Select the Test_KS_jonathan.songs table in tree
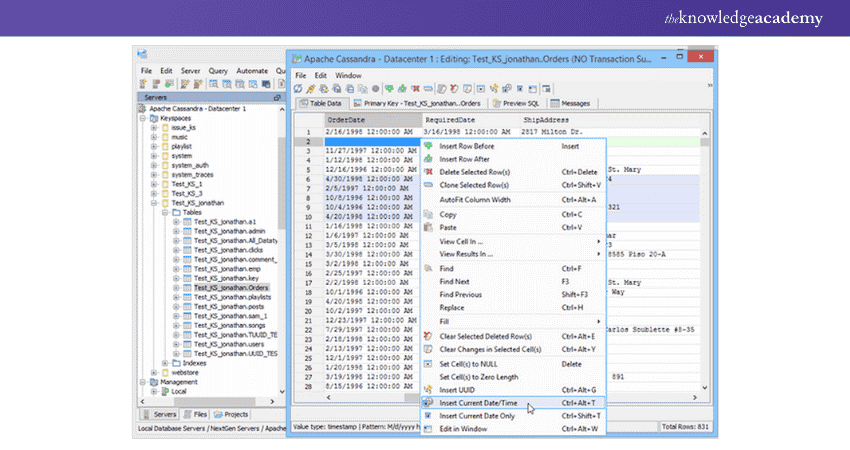 (229, 325)
